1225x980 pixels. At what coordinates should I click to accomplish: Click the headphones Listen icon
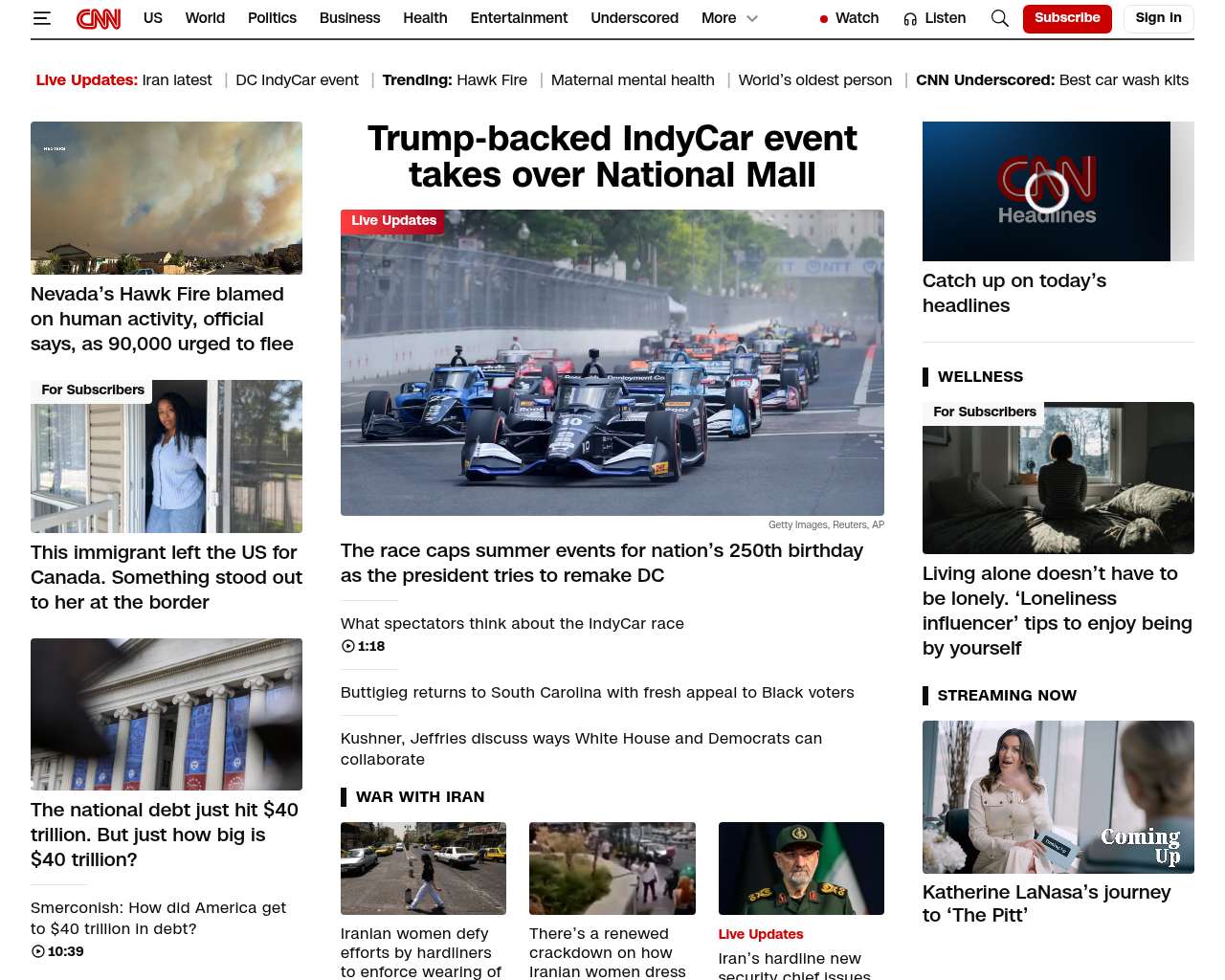coord(910,19)
